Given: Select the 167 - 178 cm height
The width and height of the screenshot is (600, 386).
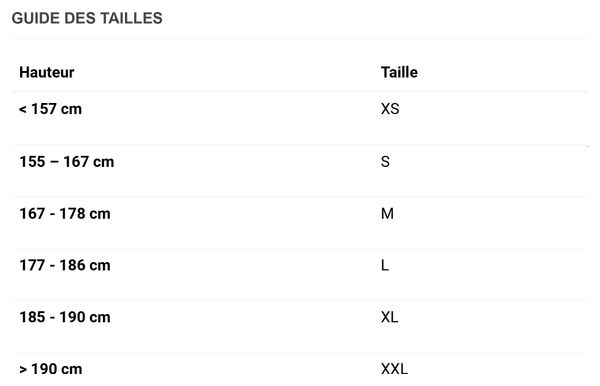Looking at the screenshot, I should click(65, 213).
